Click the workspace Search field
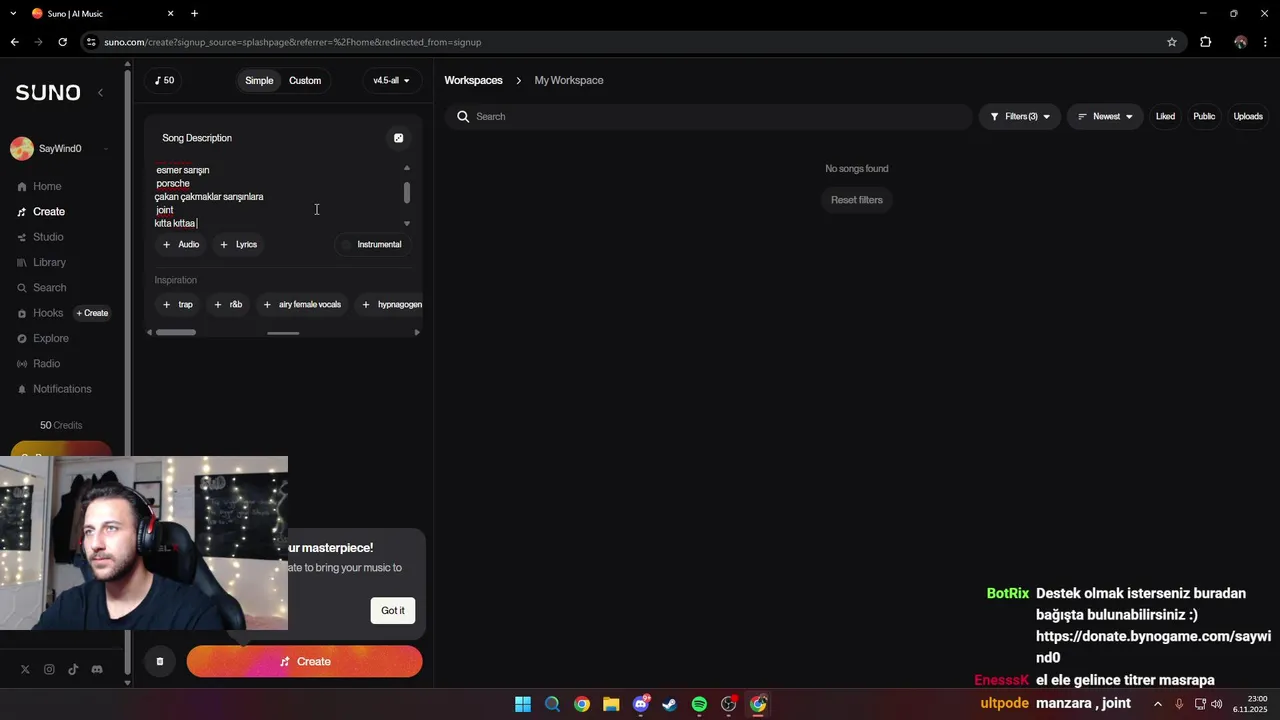The image size is (1280, 720). click(x=709, y=117)
